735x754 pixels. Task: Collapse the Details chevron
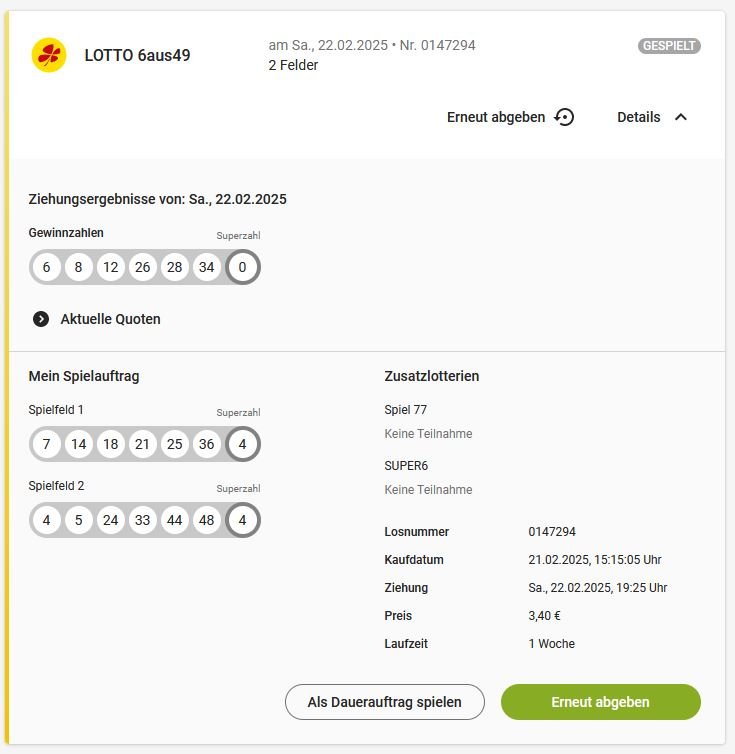tap(681, 117)
